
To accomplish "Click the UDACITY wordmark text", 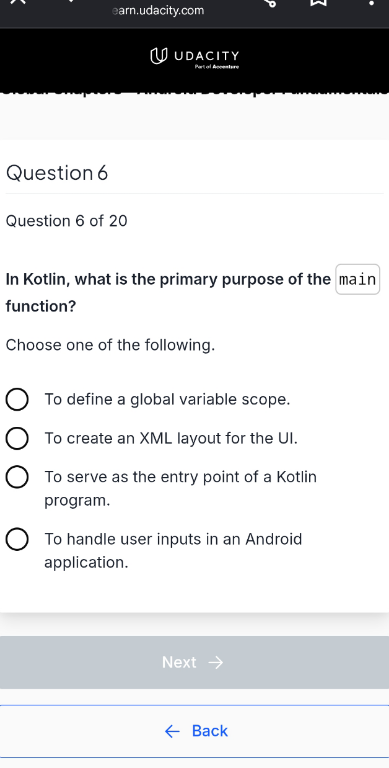I will click(207, 55).
